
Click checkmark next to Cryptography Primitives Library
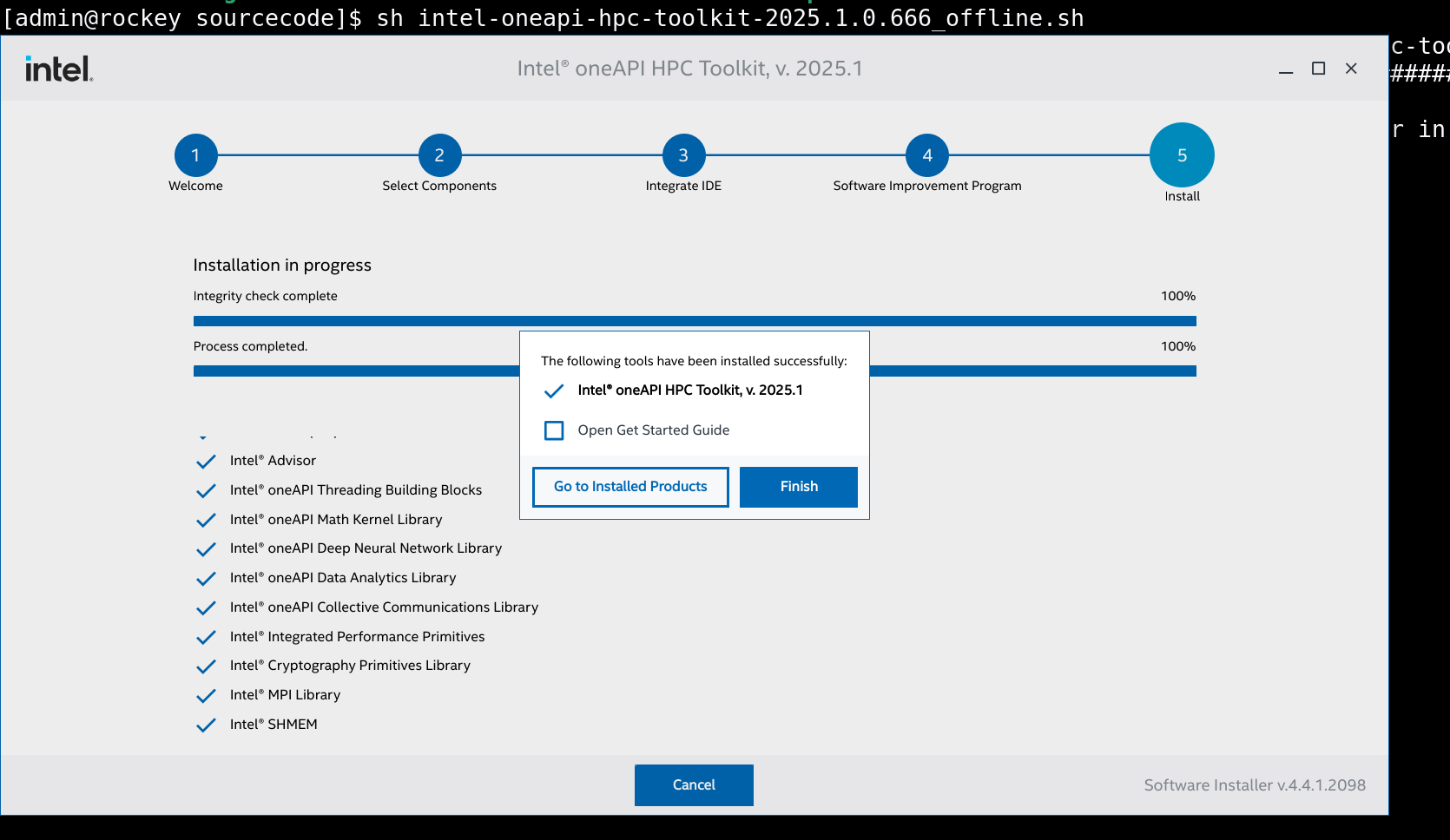tap(206, 666)
